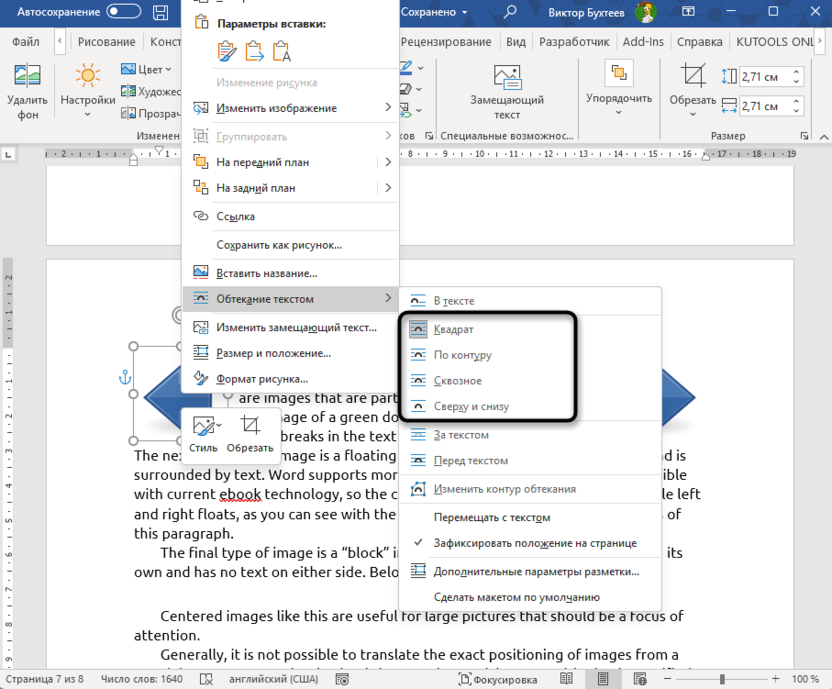Select the Ссылка menu entry
Image resolution: width=832 pixels, height=689 pixels.
(x=290, y=217)
